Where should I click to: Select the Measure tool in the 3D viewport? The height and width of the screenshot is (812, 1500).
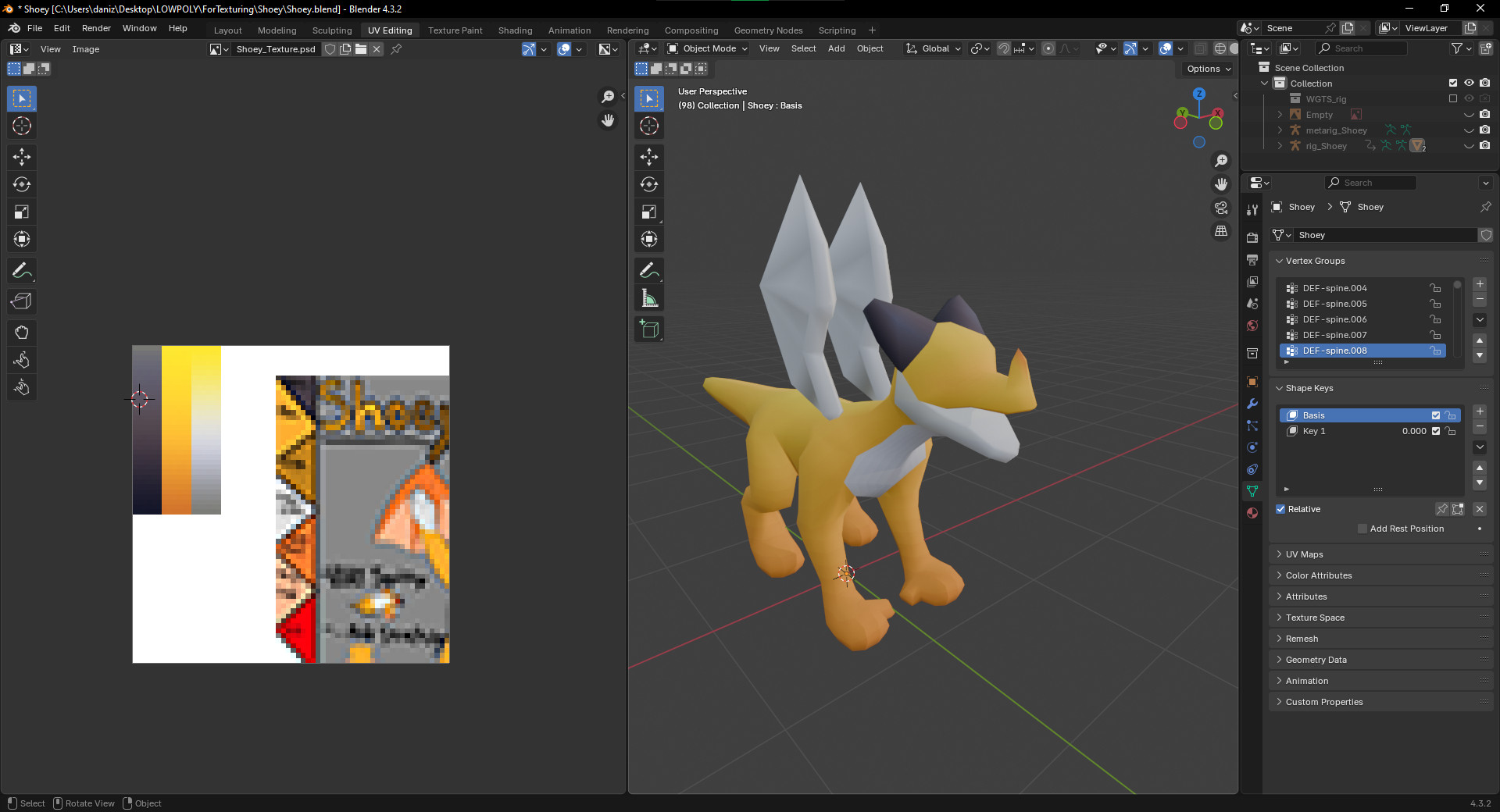649,297
